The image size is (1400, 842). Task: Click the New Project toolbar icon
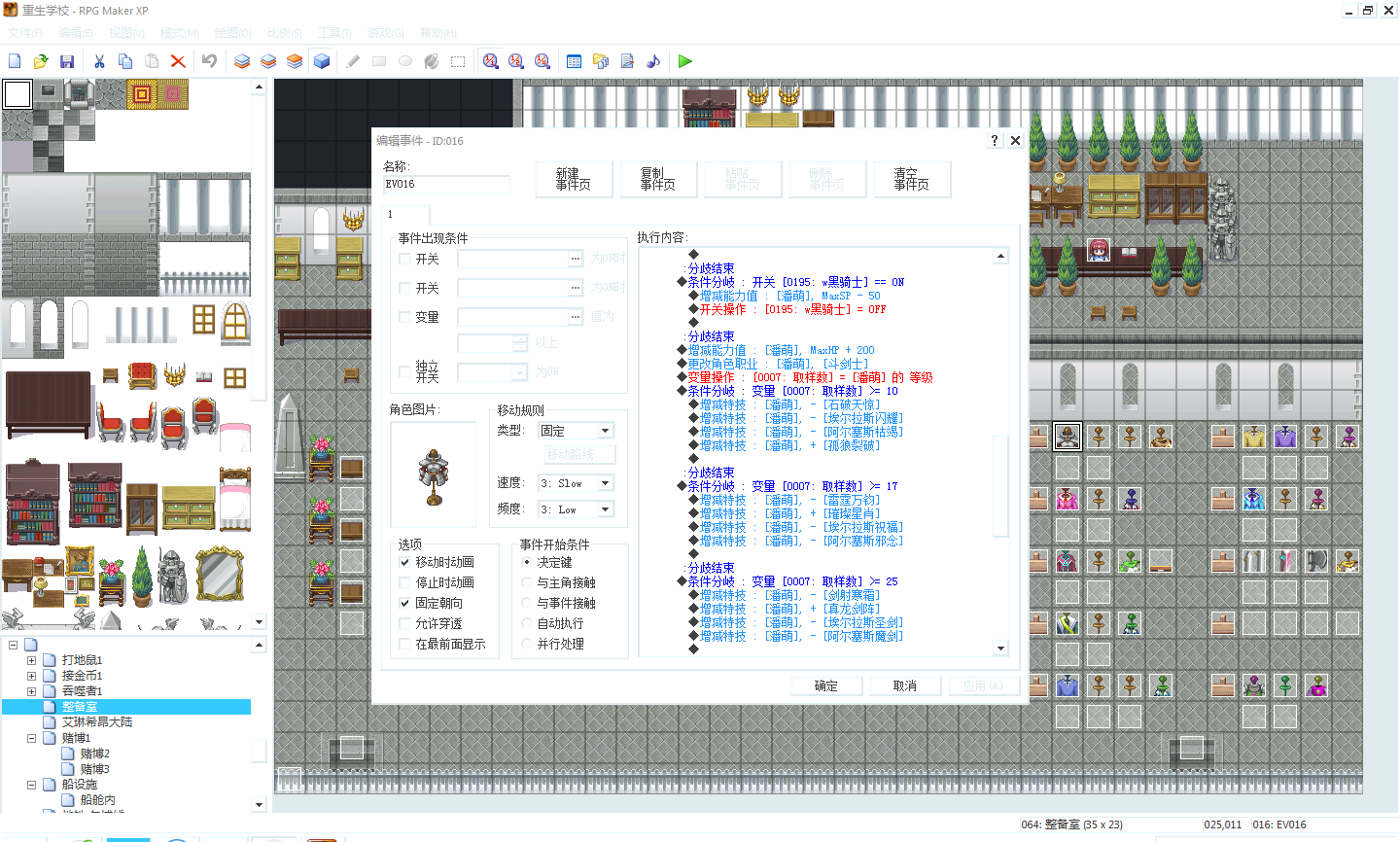coord(15,61)
